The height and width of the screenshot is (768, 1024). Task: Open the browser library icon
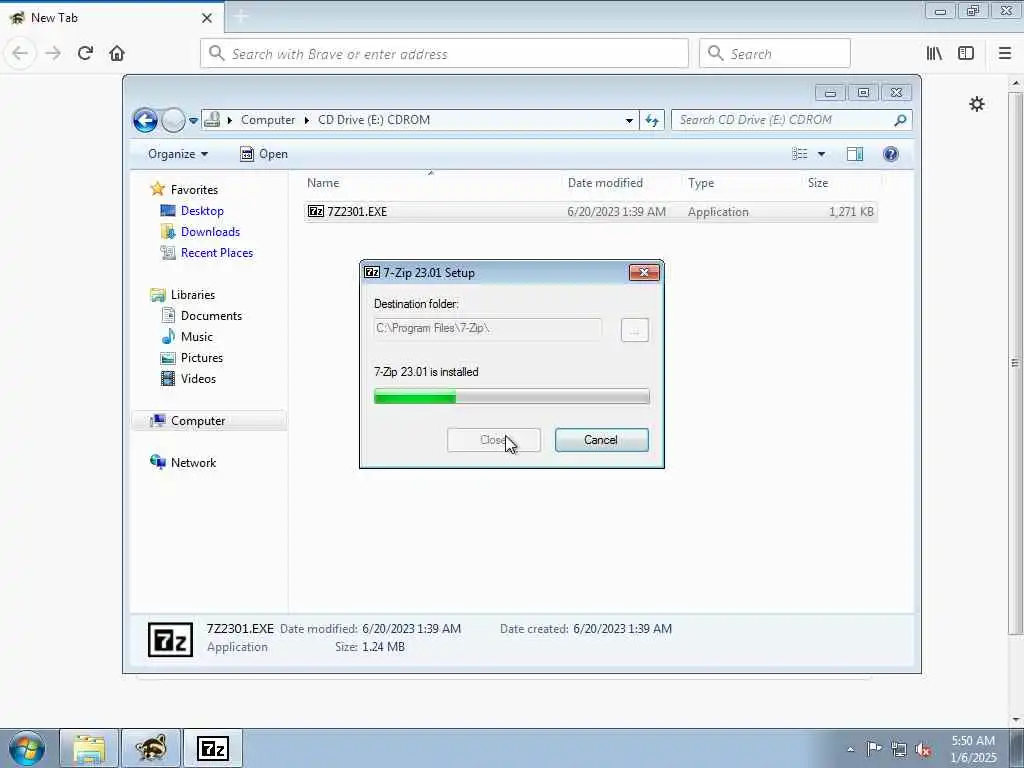[x=934, y=53]
